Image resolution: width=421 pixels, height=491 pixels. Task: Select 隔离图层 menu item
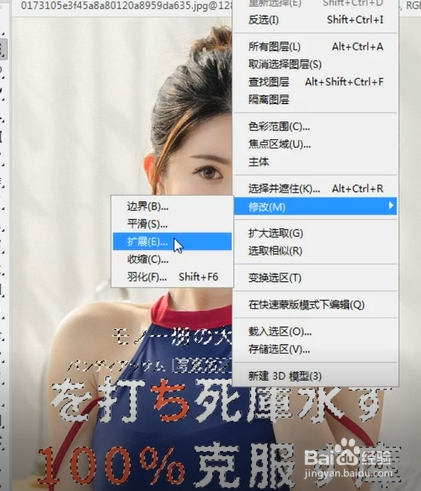(x=315, y=99)
